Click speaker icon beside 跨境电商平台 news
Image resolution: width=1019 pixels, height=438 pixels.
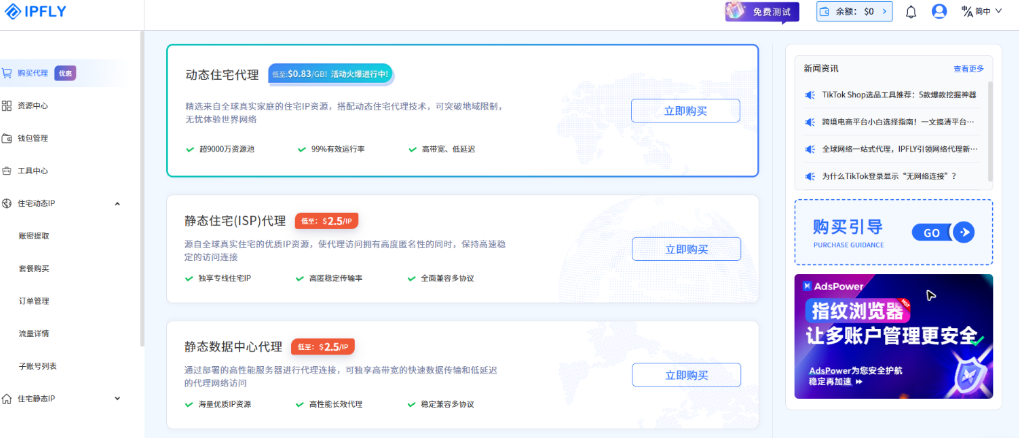tap(810, 122)
